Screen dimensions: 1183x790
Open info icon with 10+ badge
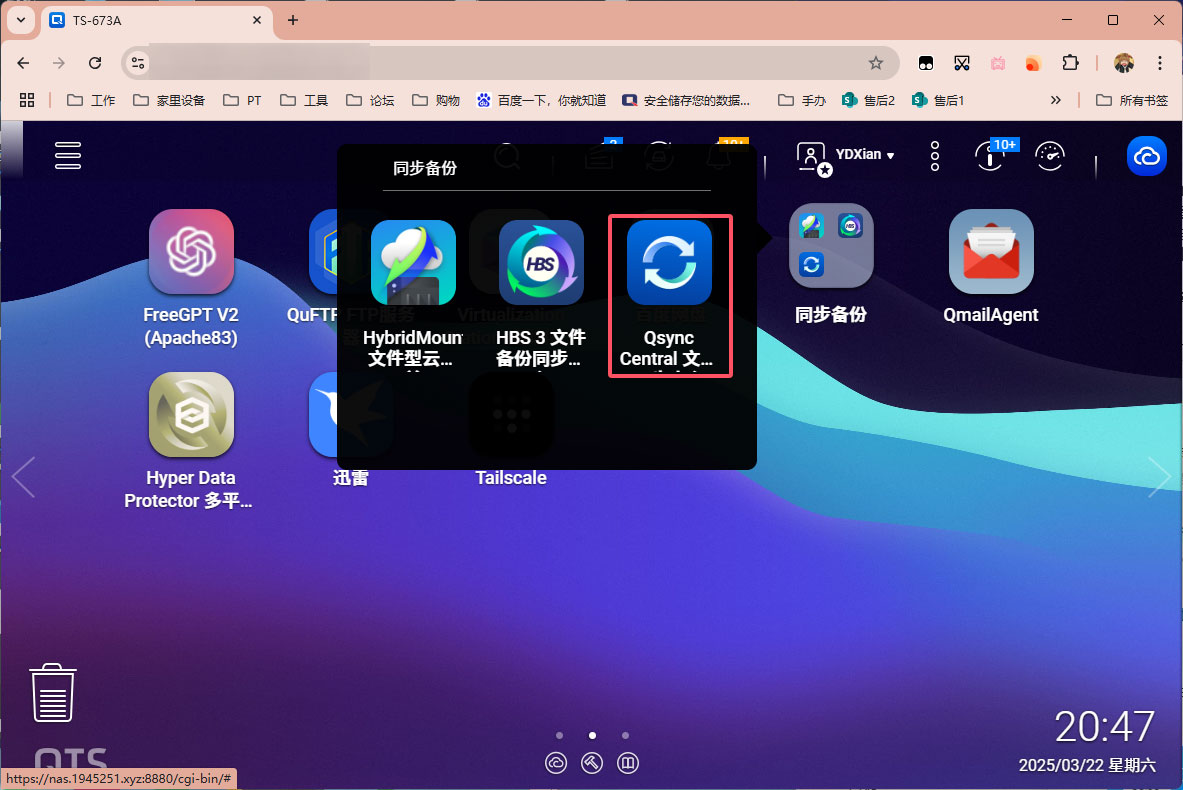pos(990,156)
